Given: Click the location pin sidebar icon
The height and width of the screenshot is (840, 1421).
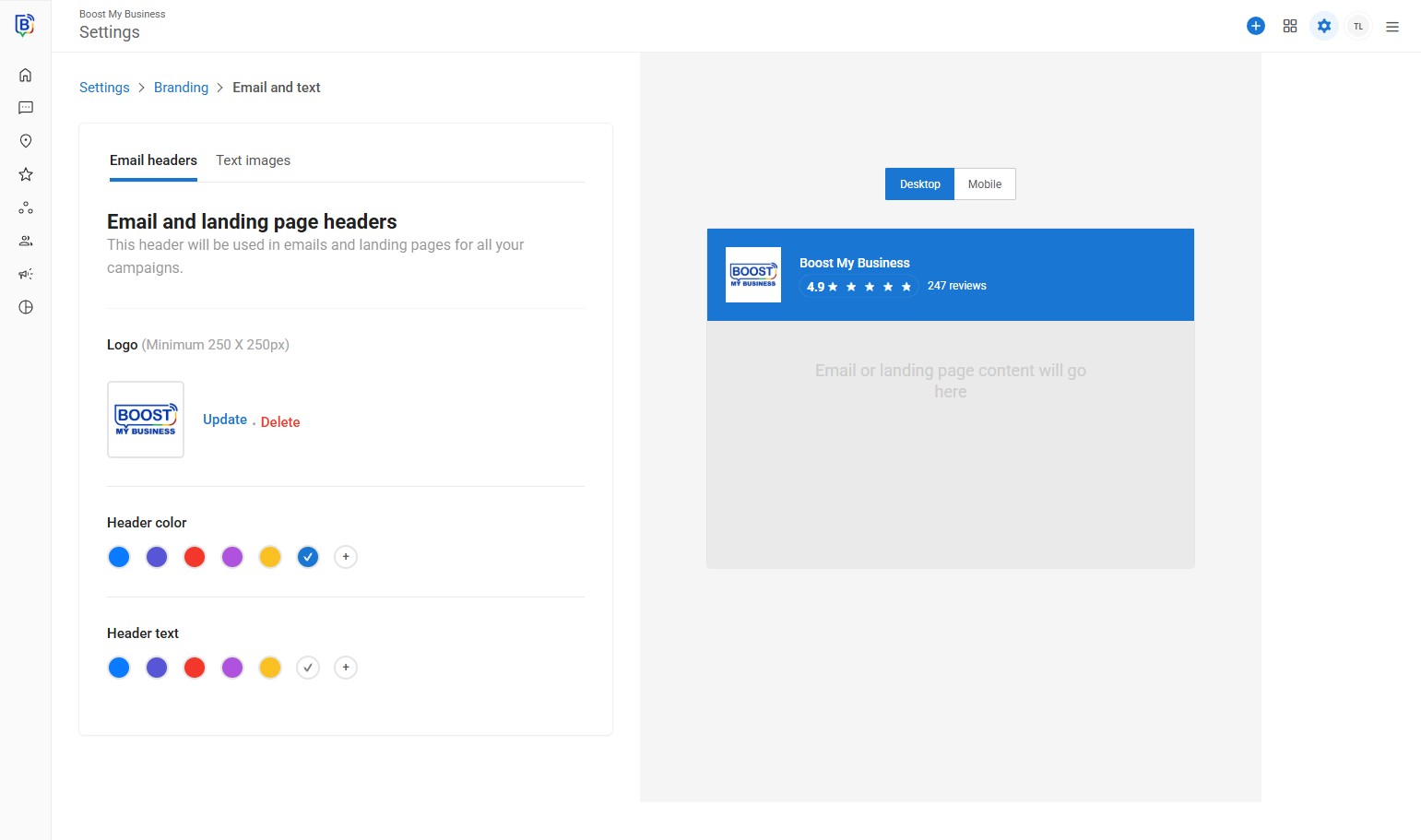Looking at the screenshot, I should tap(26, 141).
